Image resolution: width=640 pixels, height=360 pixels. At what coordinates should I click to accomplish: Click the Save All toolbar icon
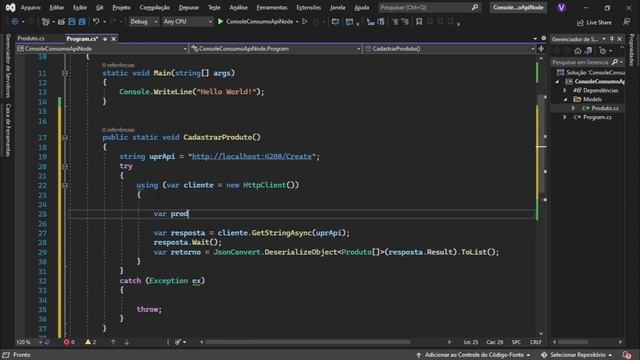pyautogui.click(x=82, y=22)
